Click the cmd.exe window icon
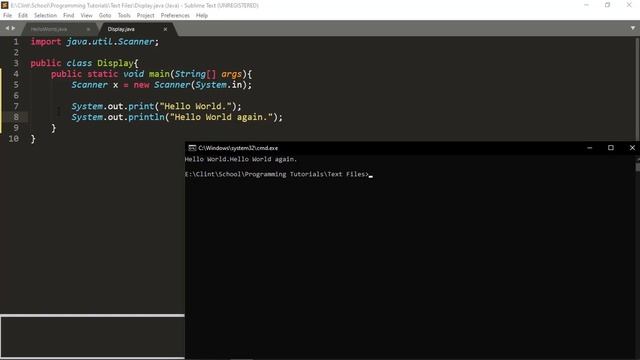This screenshot has height=360, width=640. coord(192,148)
